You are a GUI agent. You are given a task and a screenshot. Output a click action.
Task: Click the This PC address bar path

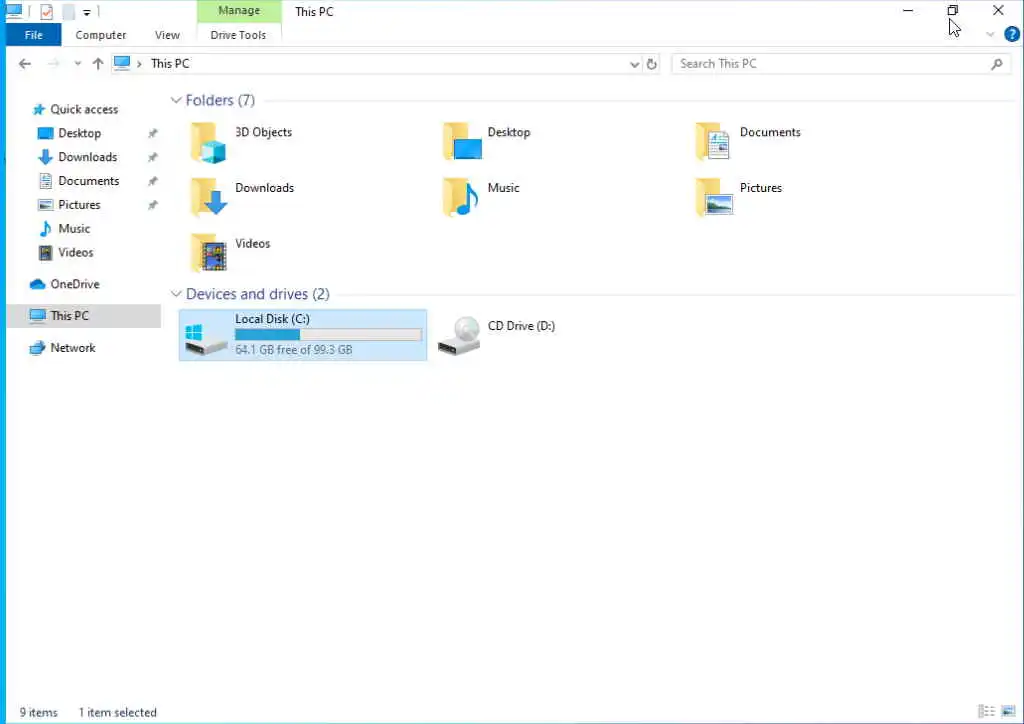pos(170,63)
